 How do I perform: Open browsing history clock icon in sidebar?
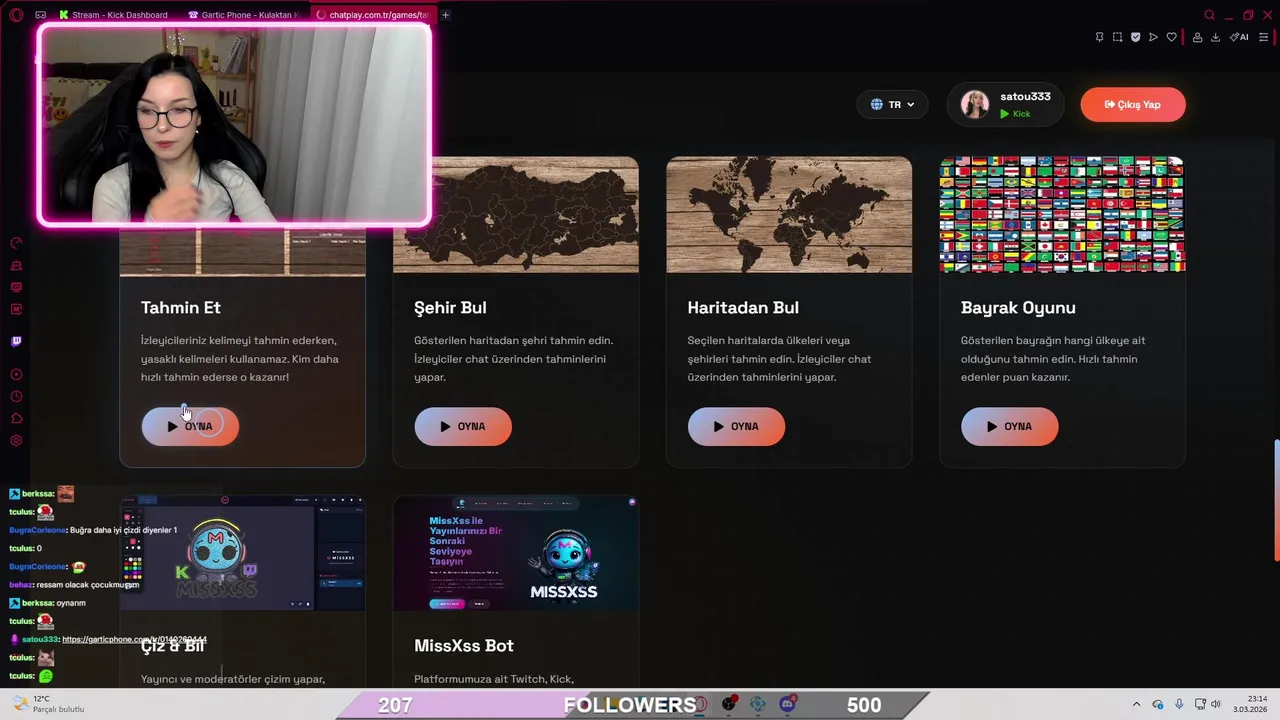(x=16, y=397)
